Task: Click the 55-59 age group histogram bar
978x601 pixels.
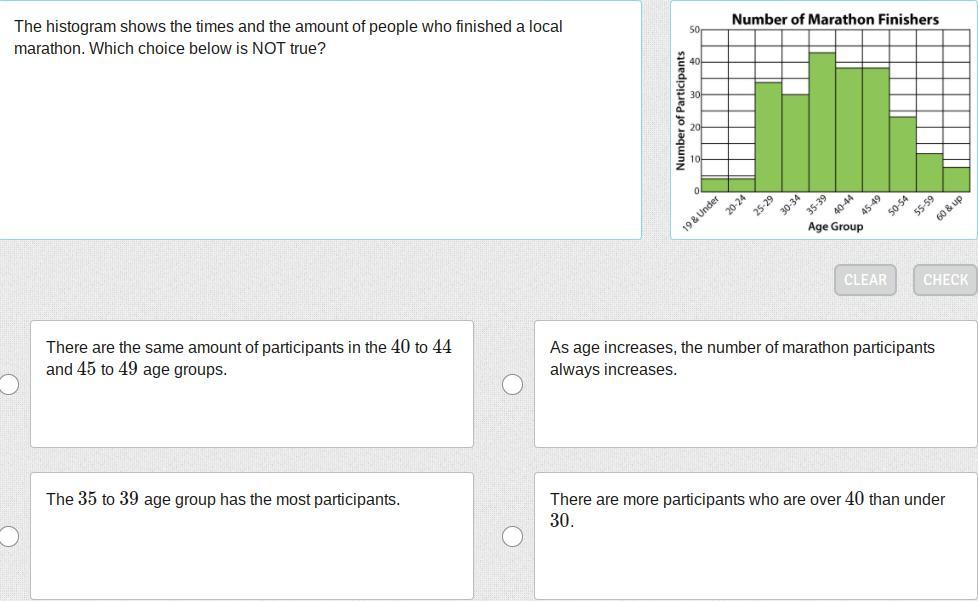Action: (930, 172)
